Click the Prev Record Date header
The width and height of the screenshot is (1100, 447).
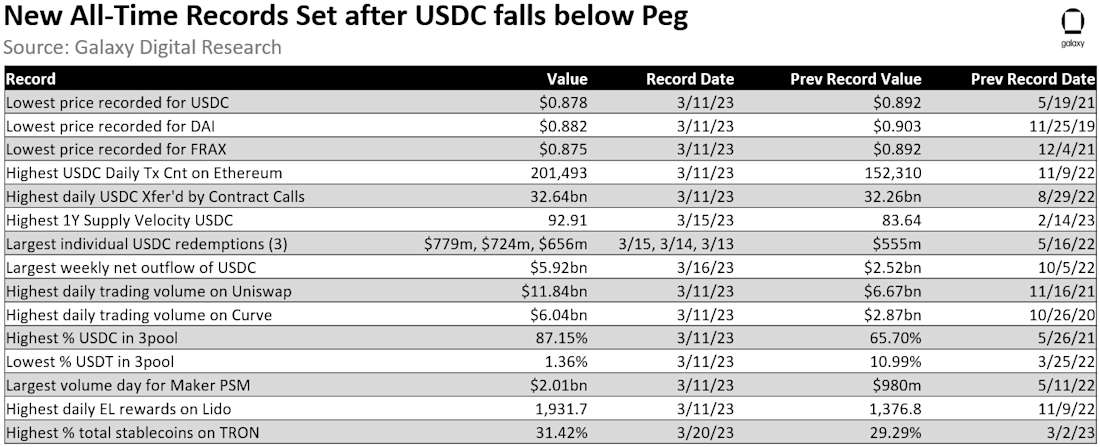click(x=1033, y=78)
